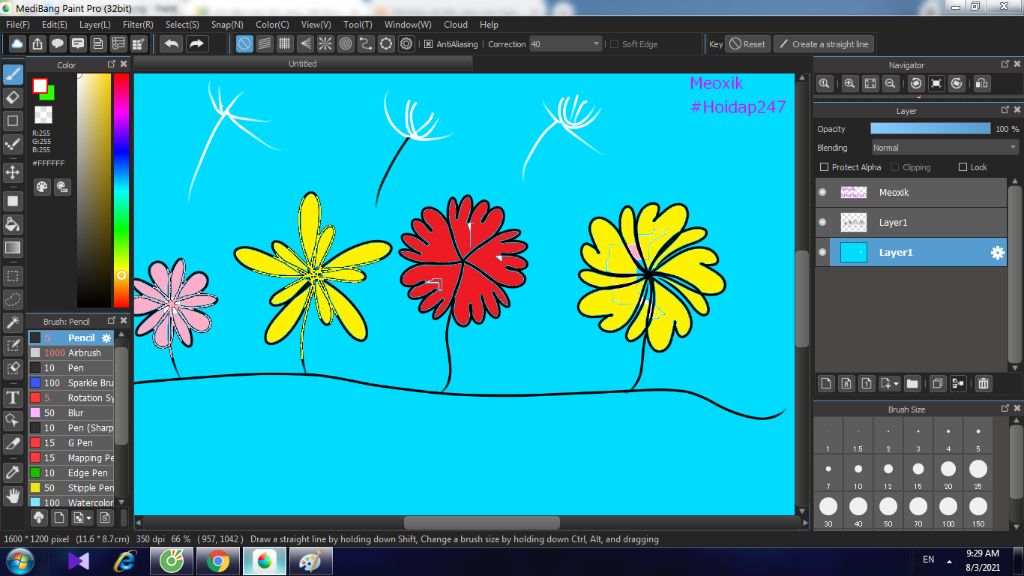Open the Blending mode dropdown

coord(944,148)
